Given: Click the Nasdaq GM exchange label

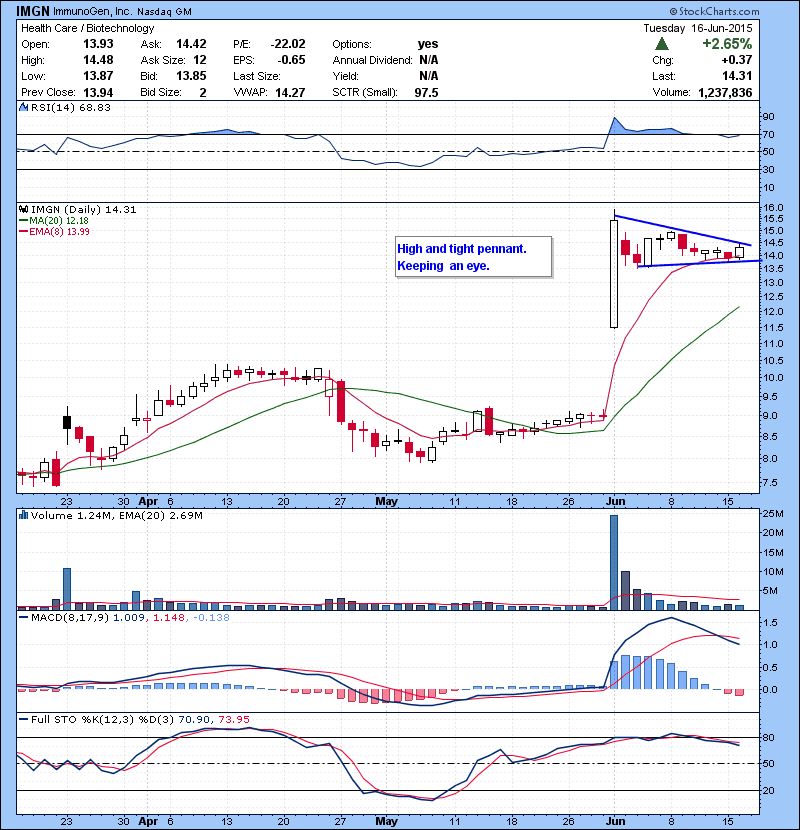Looking at the screenshot, I should pyautogui.click(x=164, y=12).
